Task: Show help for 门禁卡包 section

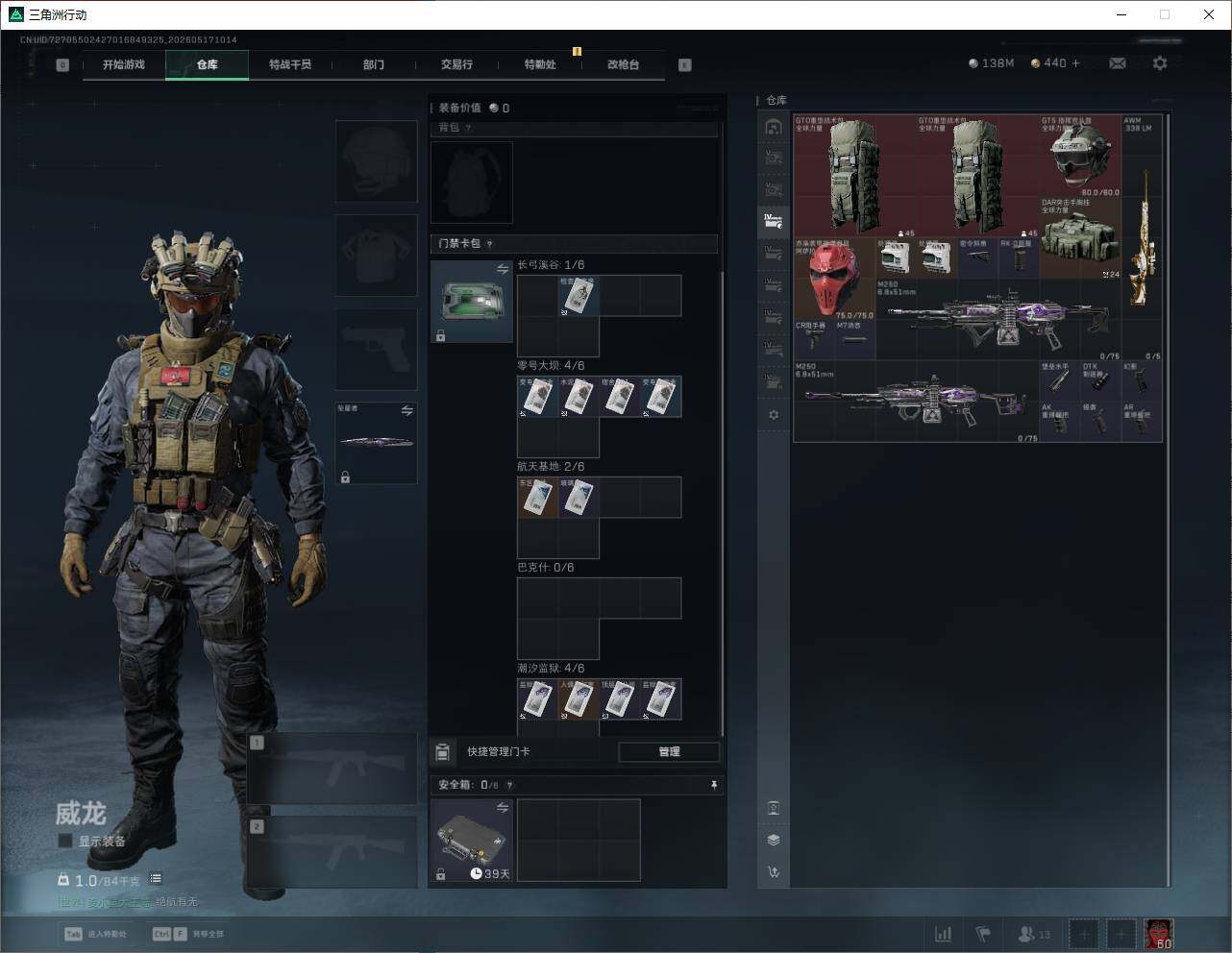Action: (489, 244)
